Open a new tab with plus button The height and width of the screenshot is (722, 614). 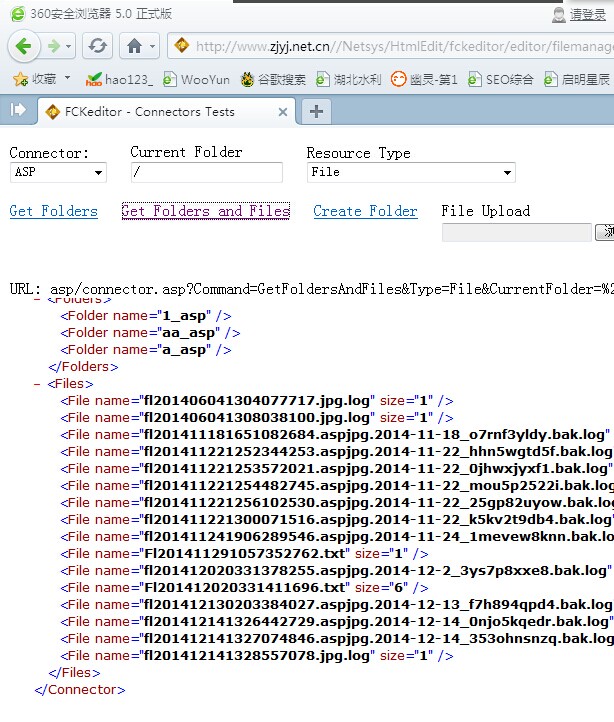click(x=316, y=111)
